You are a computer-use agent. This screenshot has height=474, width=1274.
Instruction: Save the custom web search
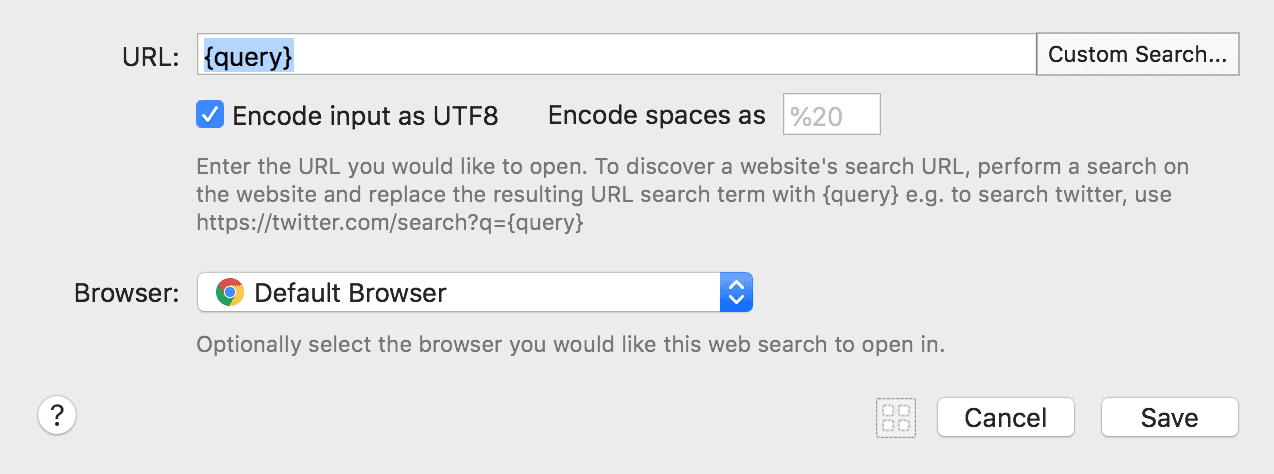(1170, 417)
